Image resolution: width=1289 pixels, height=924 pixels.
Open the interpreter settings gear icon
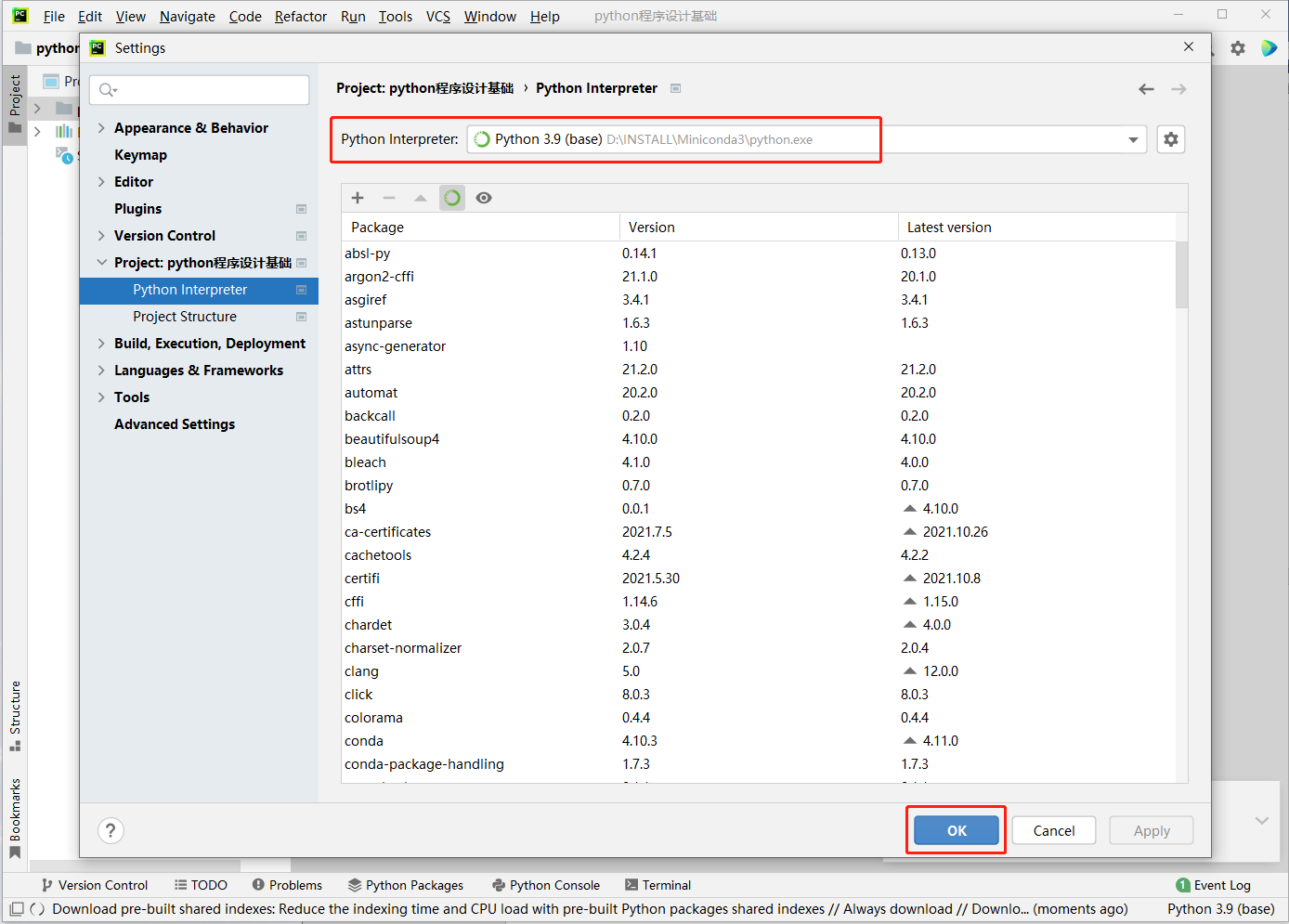pos(1170,138)
